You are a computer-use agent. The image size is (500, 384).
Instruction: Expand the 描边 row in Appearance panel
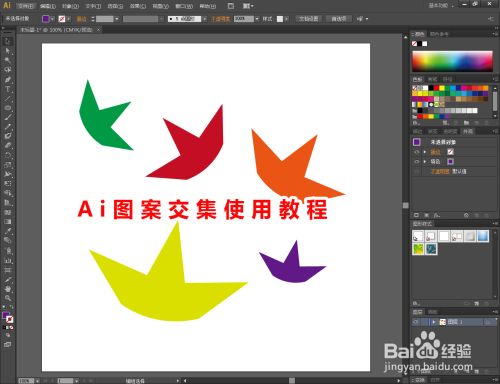(425, 152)
